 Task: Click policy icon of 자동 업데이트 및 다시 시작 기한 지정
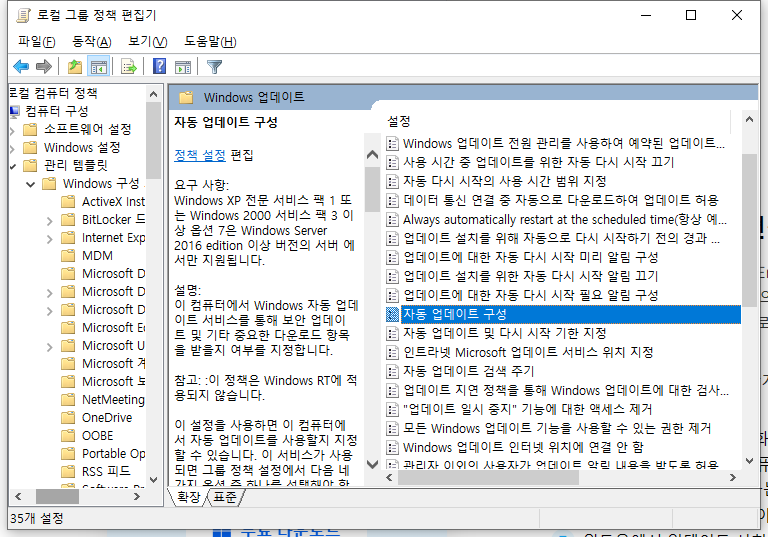tap(392, 333)
